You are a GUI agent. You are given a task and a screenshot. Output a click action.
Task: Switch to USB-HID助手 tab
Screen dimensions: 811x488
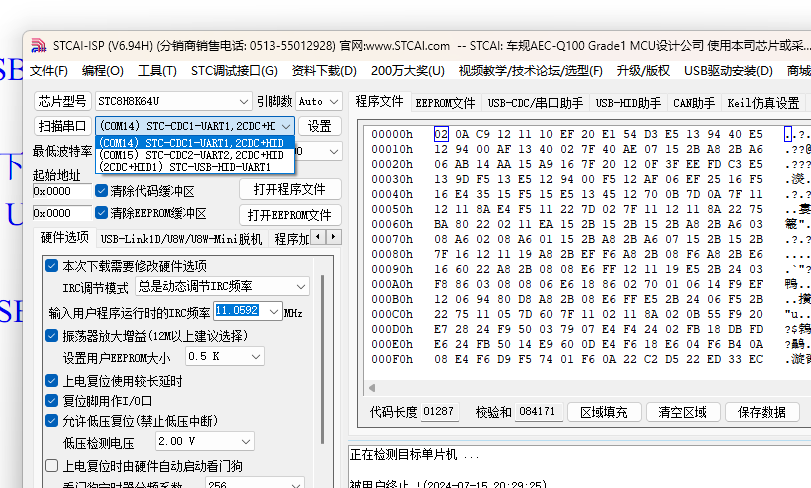coord(628,103)
